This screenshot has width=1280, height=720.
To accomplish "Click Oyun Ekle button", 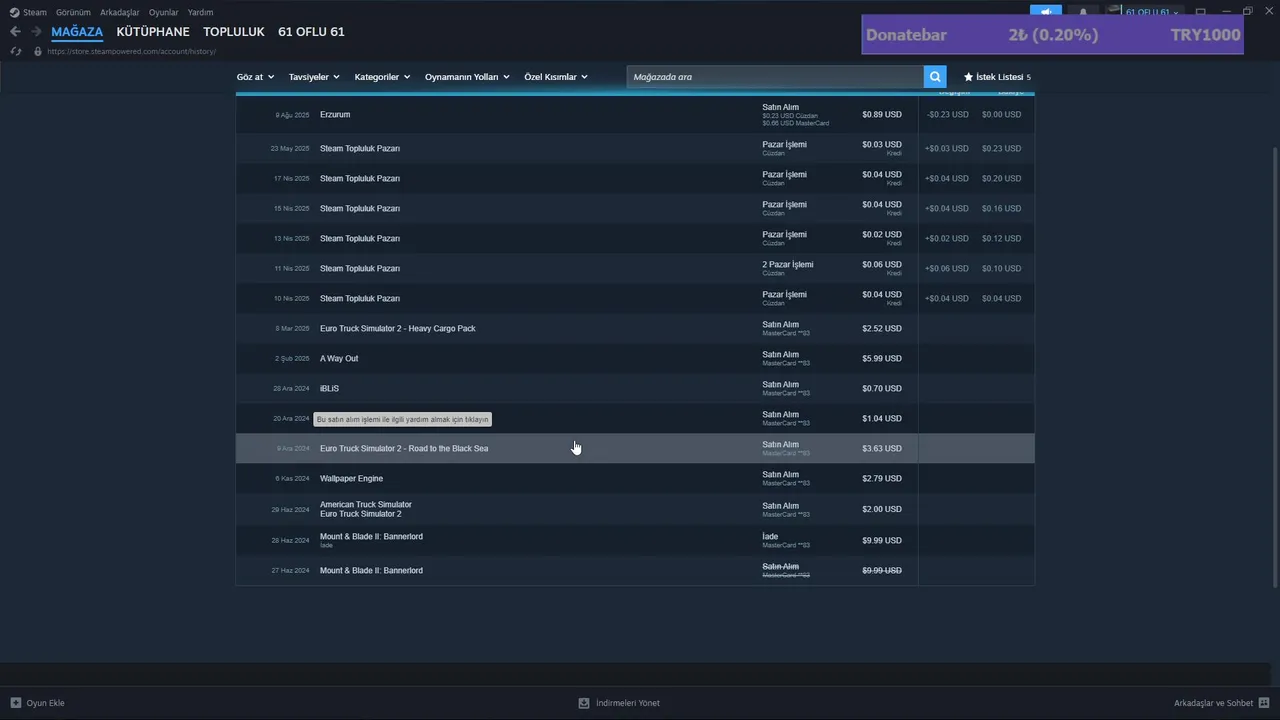I will (37, 703).
